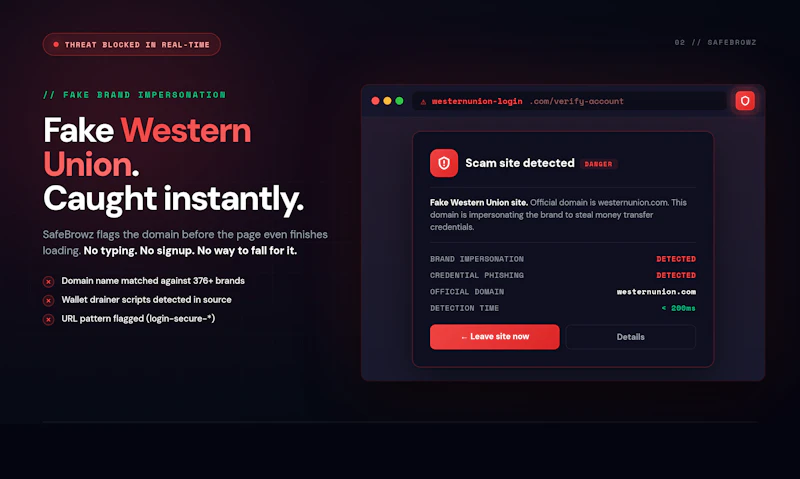Click the green maximize dot of browser window

point(399,101)
